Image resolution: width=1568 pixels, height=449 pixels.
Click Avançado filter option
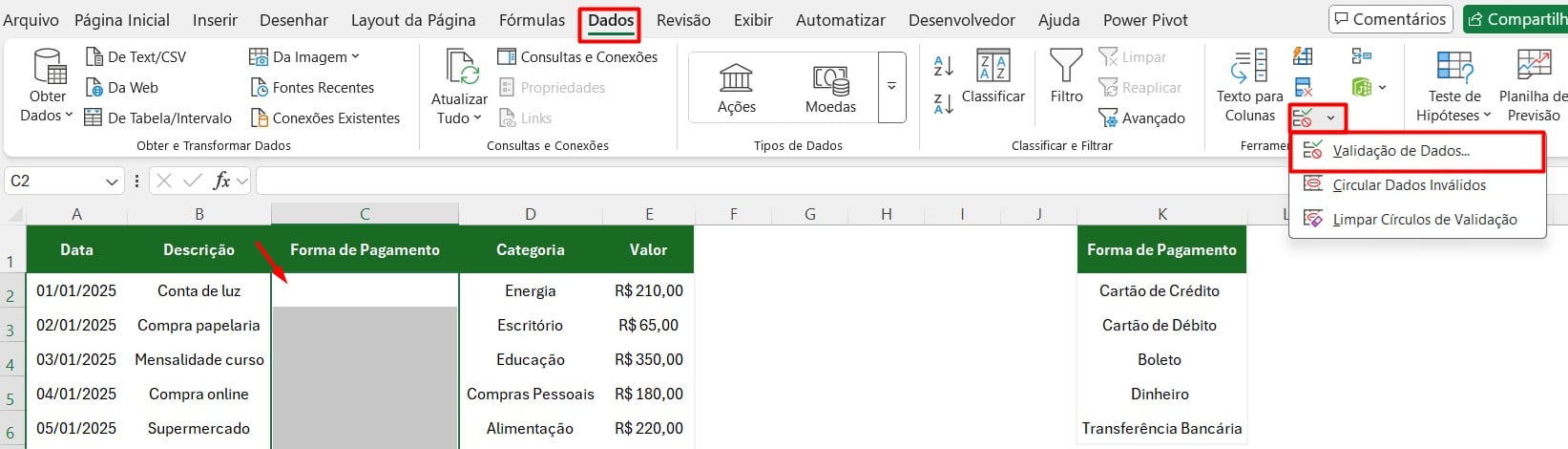[1141, 118]
